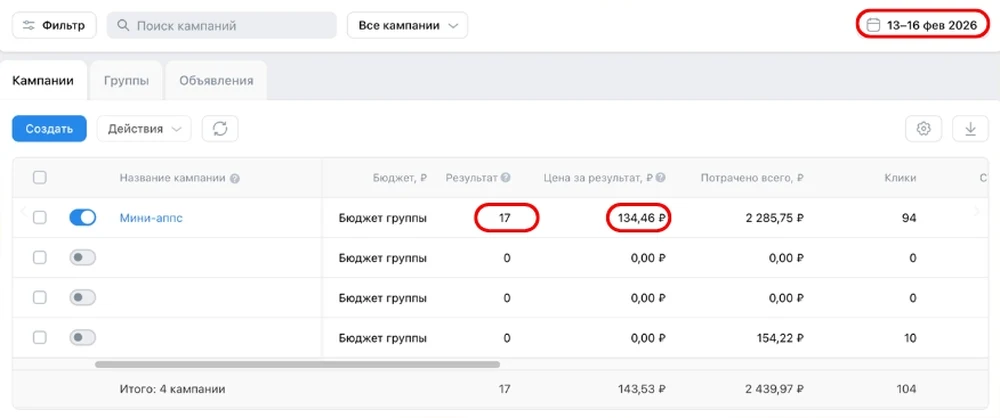Click the horizontal scrollbar under the table

(x=297, y=364)
